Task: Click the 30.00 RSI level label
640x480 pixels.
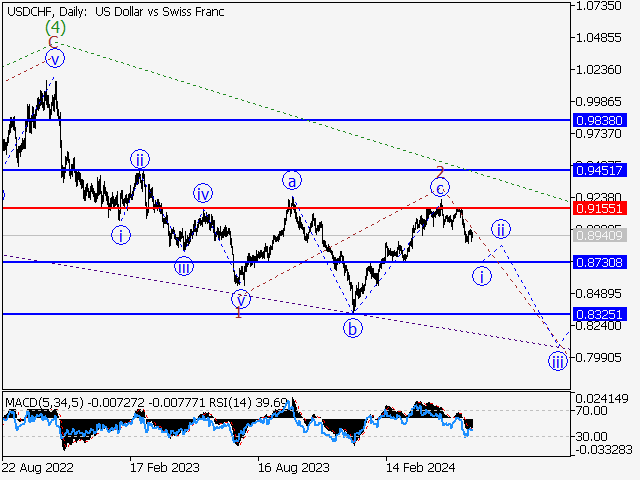Action: [591, 437]
